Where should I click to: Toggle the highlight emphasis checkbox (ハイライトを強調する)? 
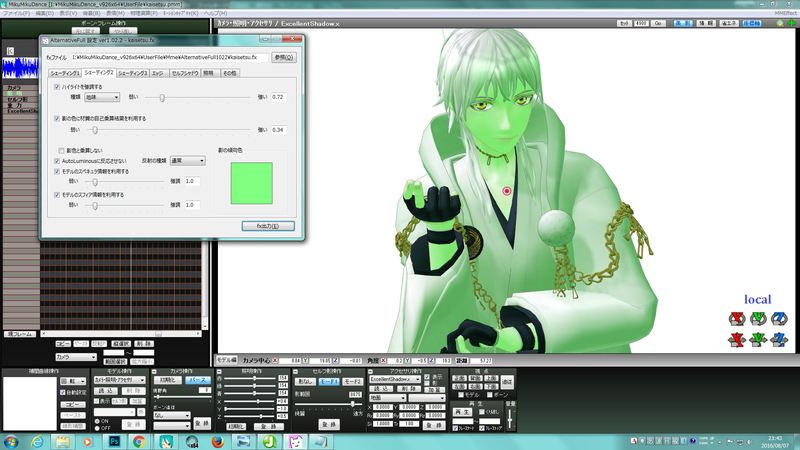click(57, 87)
